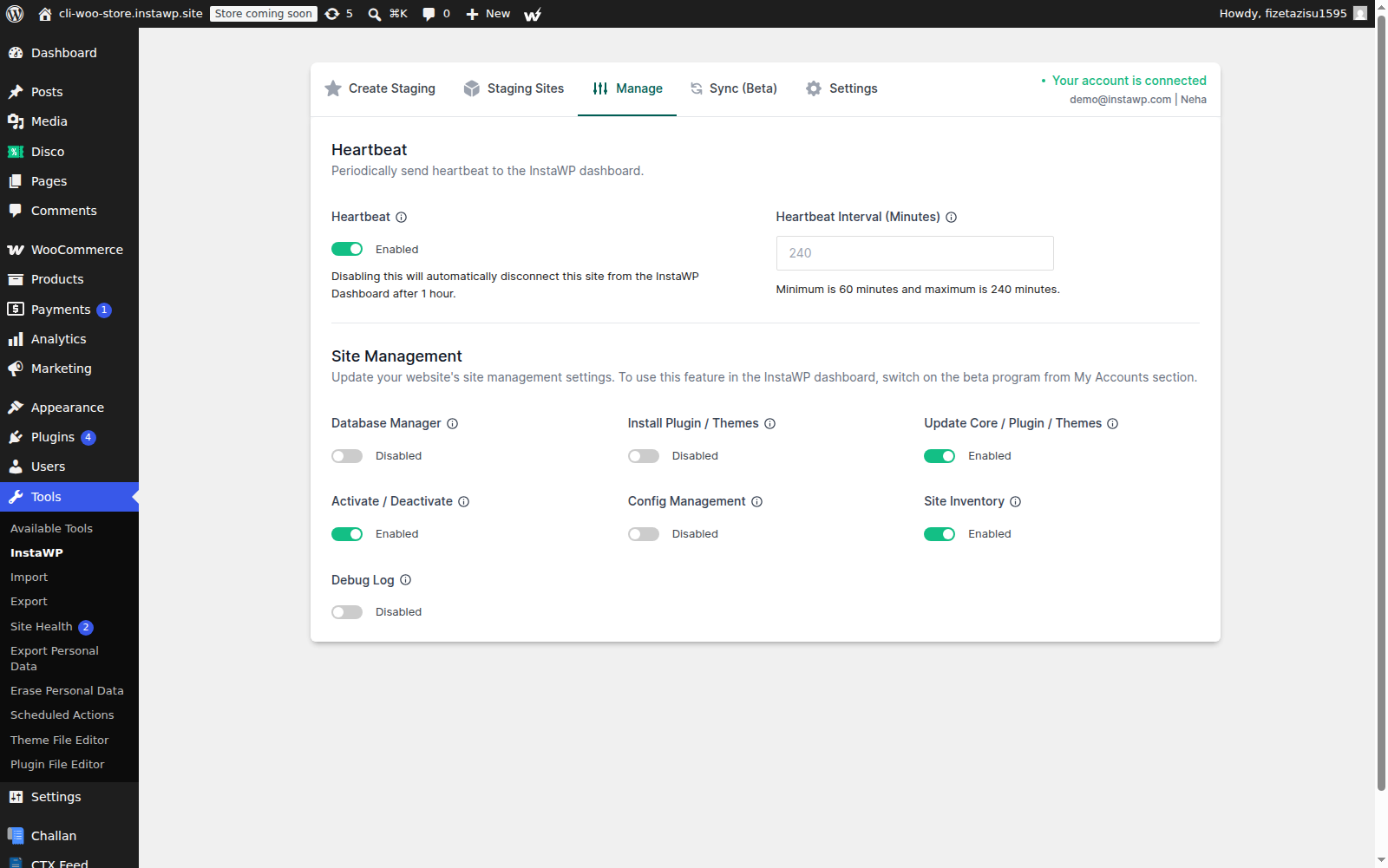Click the user avatar thumbnail
The width and height of the screenshot is (1388, 868).
(1360, 13)
